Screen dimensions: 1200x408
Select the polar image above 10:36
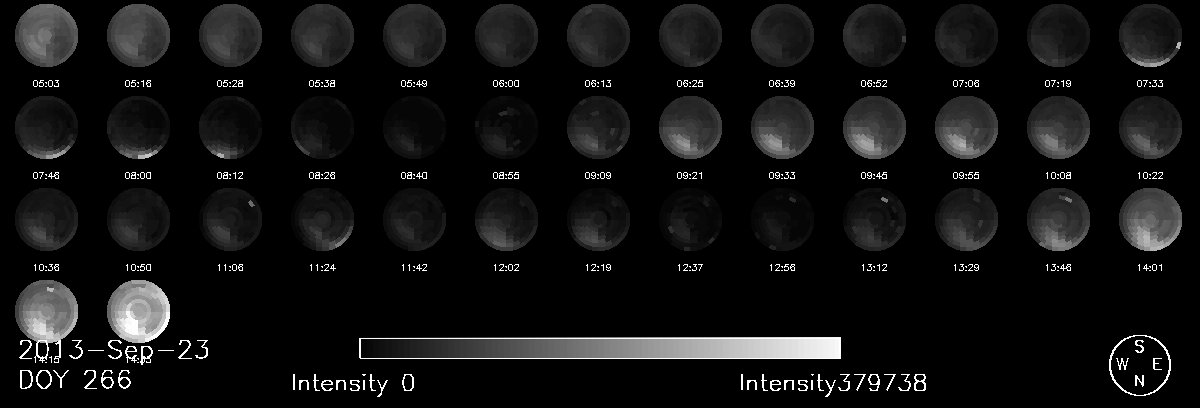tap(47, 220)
